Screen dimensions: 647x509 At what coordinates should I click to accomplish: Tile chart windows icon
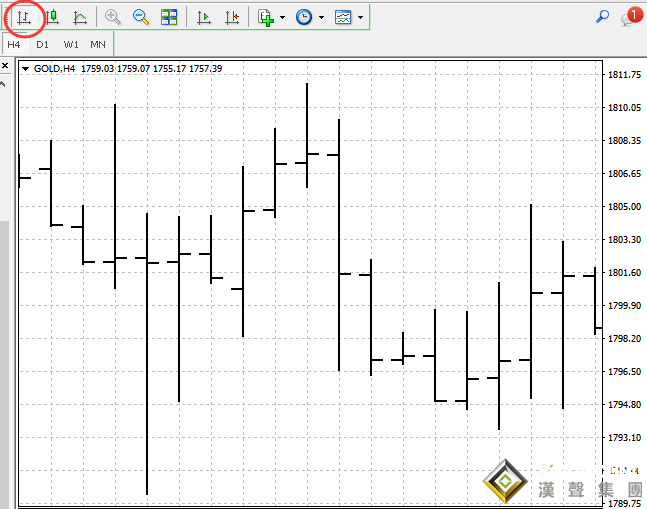tap(169, 17)
